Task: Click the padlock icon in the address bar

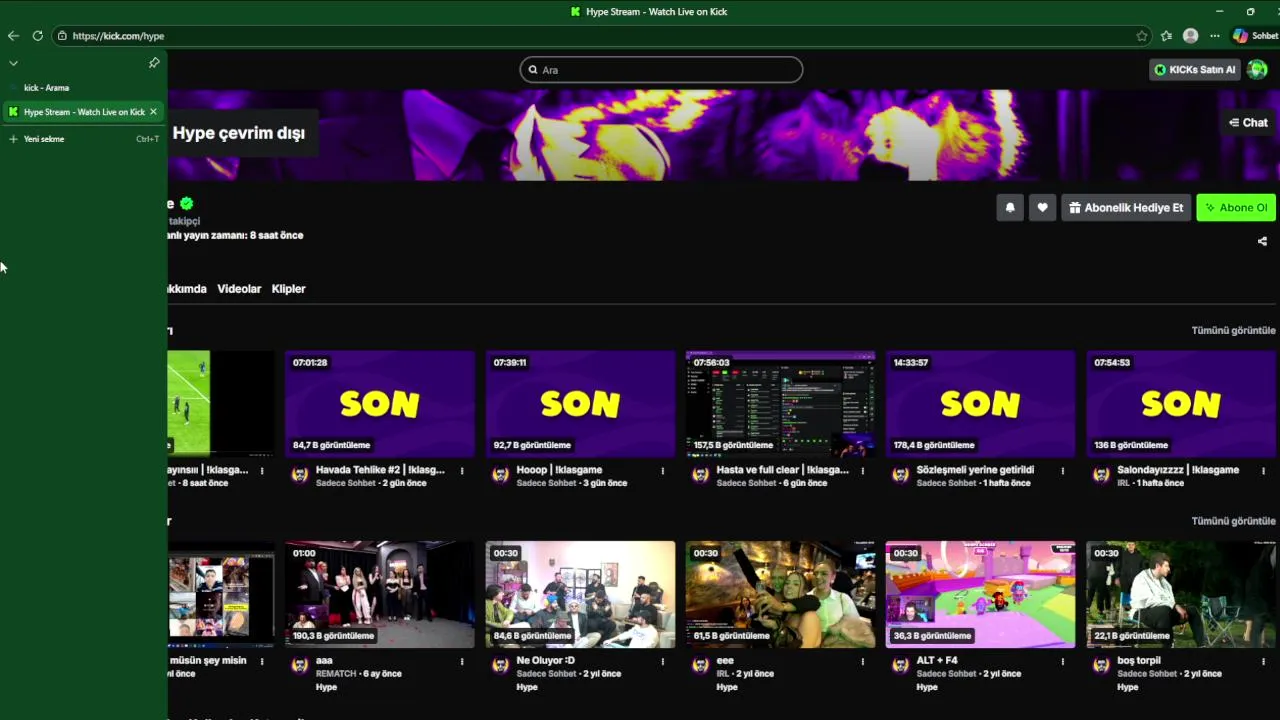Action: [x=62, y=36]
